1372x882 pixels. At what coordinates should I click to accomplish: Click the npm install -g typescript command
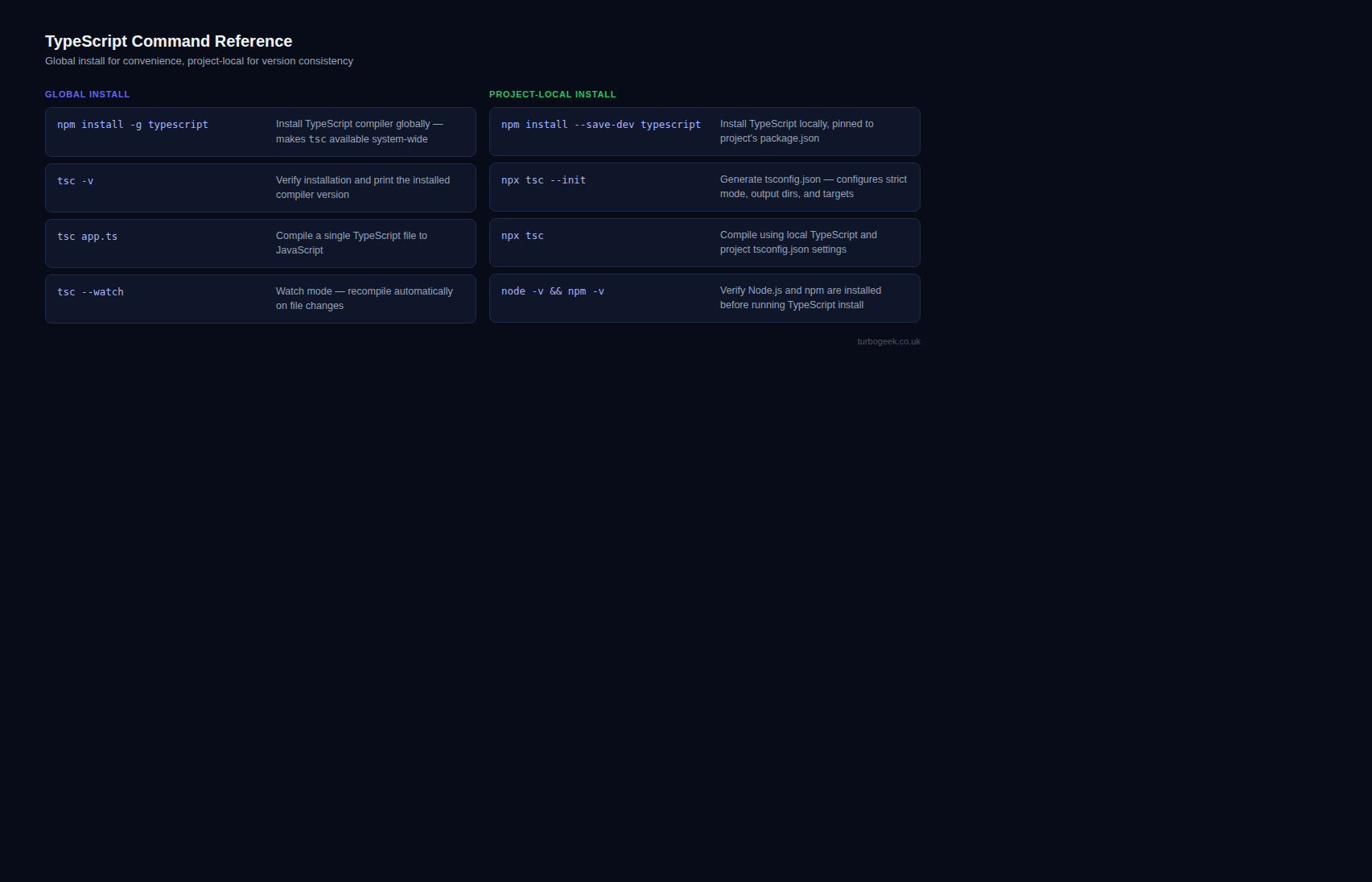pyautogui.click(x=133, y=125)
